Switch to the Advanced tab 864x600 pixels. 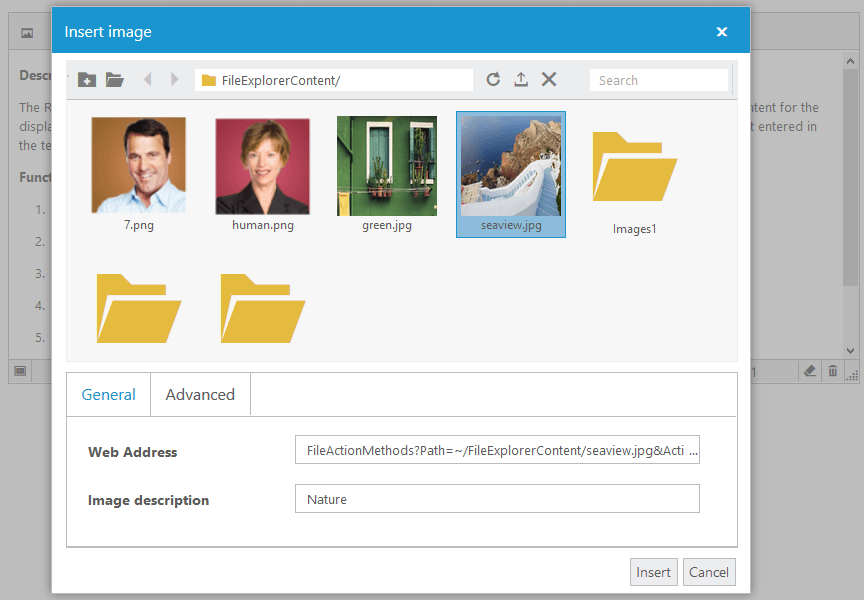click(x=200, y=394)
